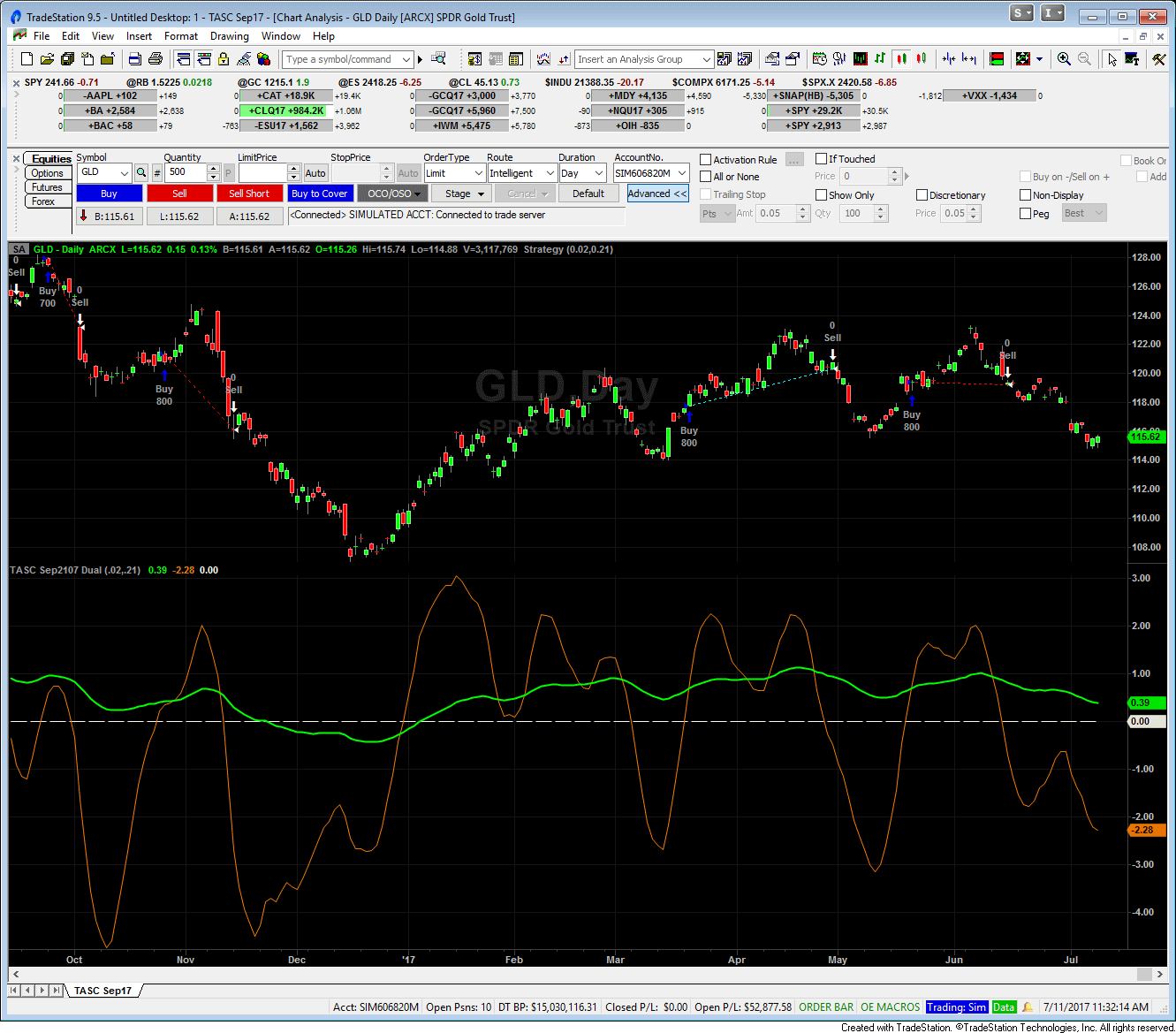Click the new blank document icon

27,59
